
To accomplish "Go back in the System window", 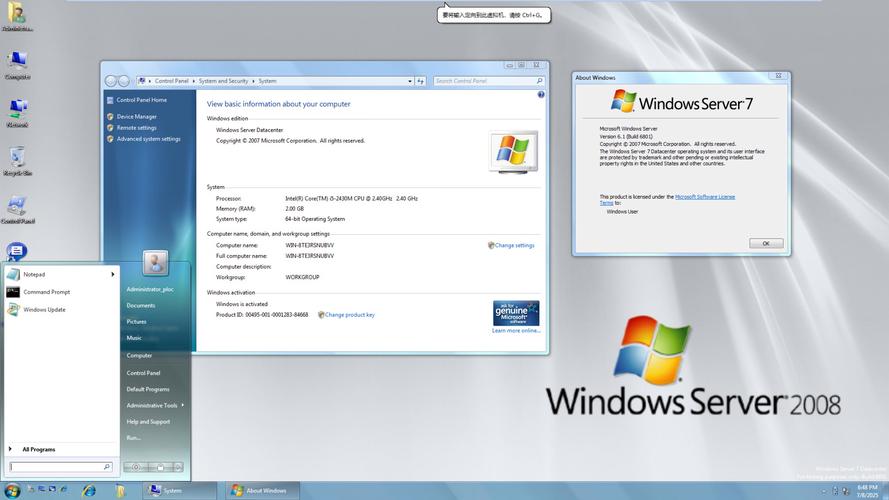I will pyautogui.click(x=111, y=81).
